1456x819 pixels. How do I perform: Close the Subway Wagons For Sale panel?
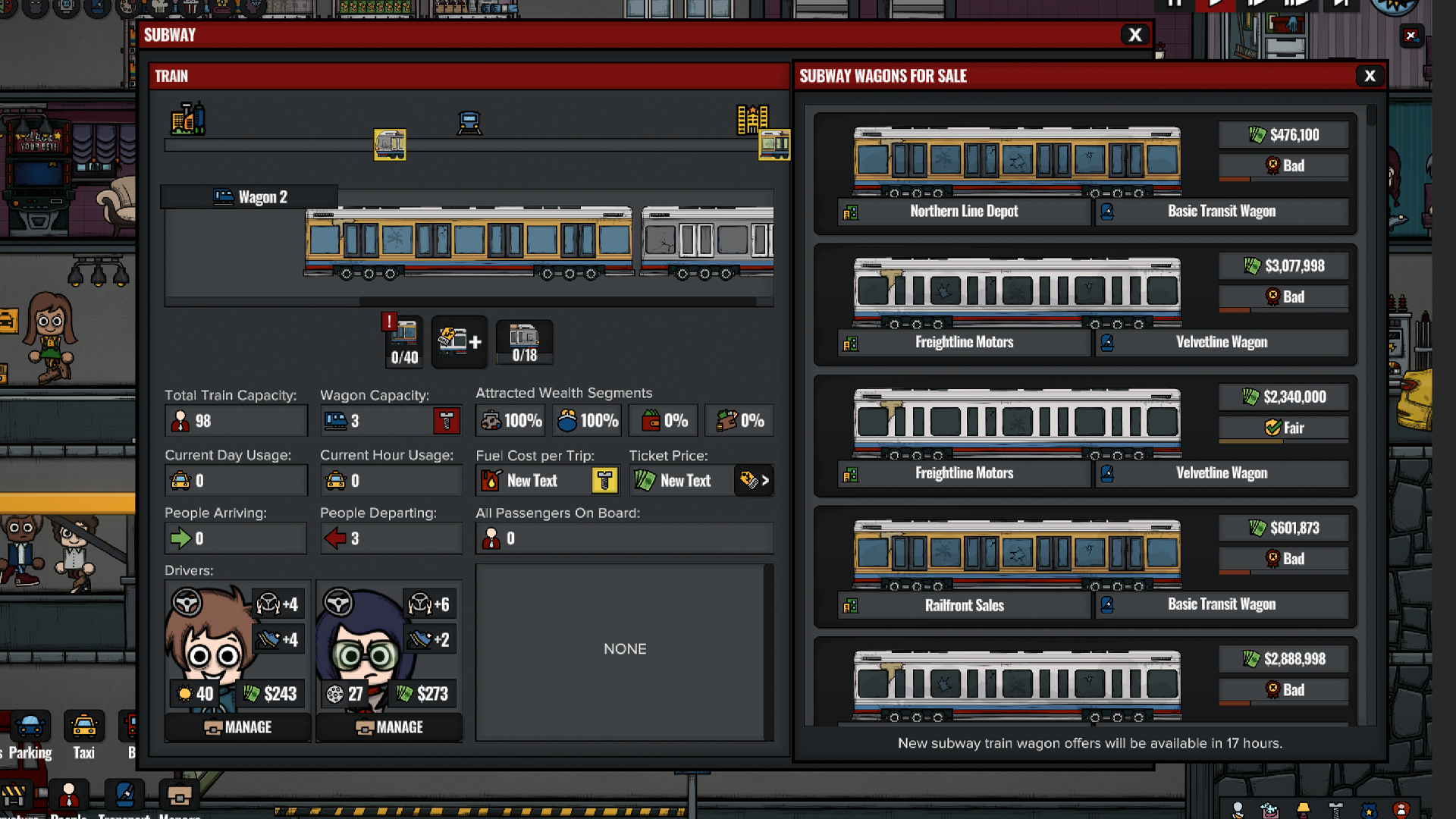1370,76
